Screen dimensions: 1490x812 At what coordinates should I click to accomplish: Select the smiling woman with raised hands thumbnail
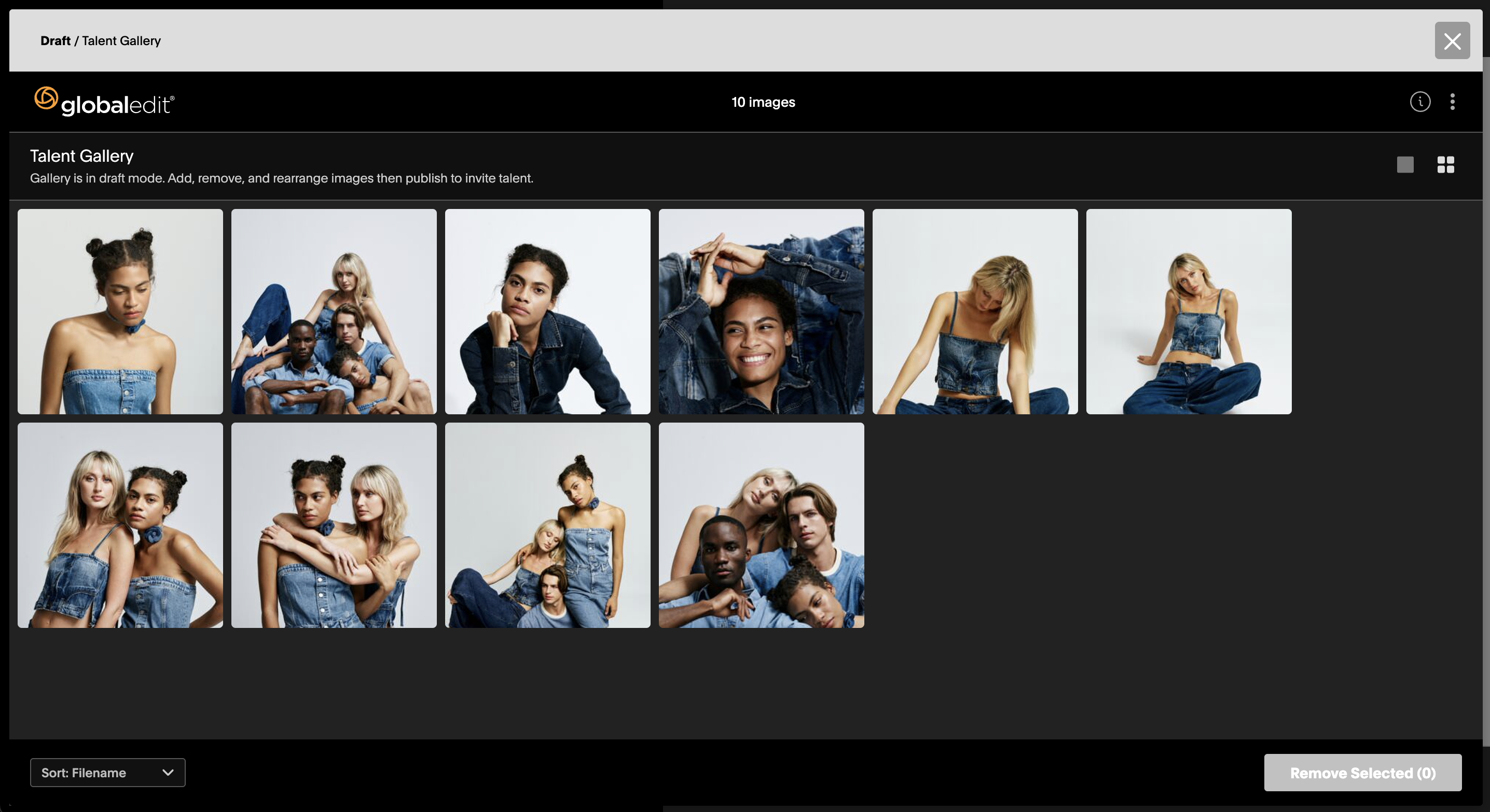(761, 312)
